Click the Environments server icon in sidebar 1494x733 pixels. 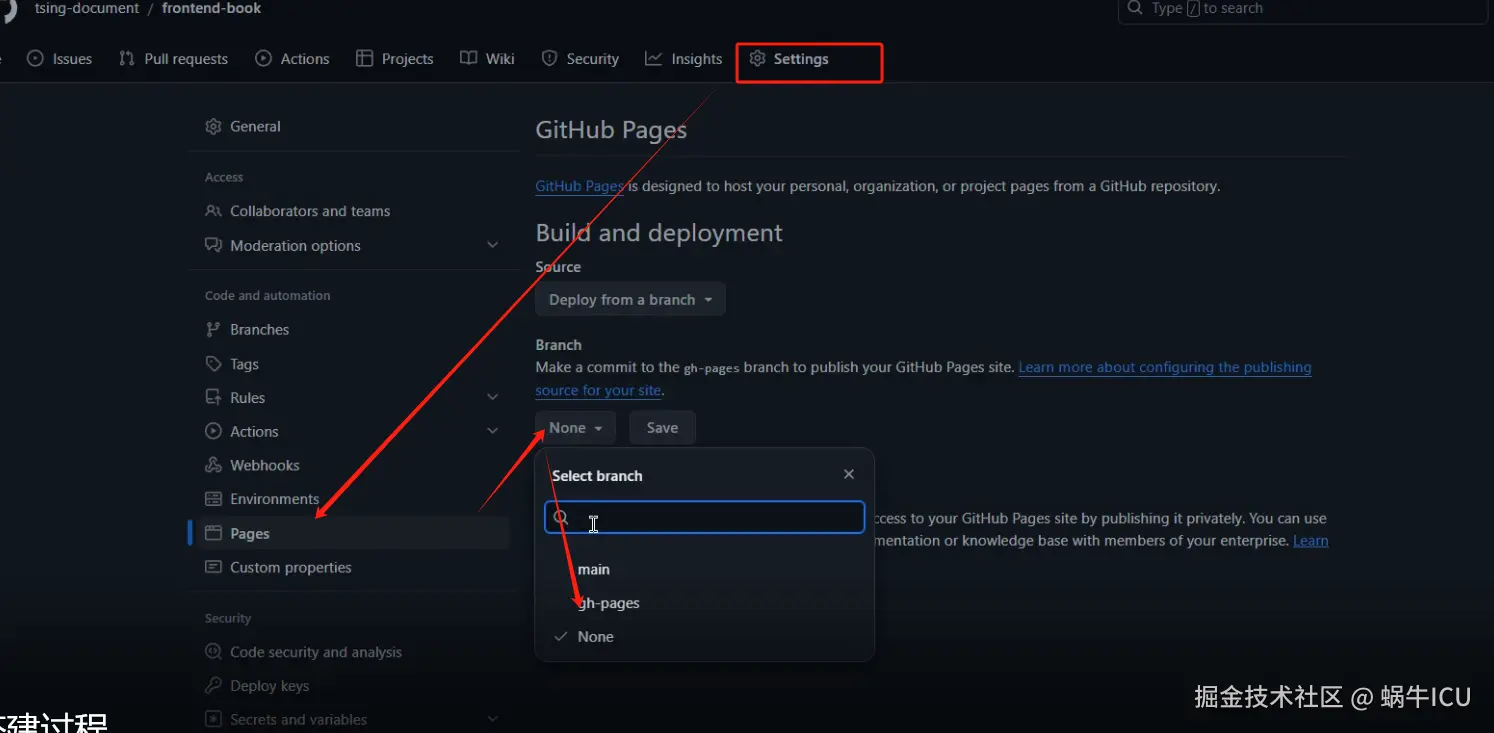tap(213, 499)
